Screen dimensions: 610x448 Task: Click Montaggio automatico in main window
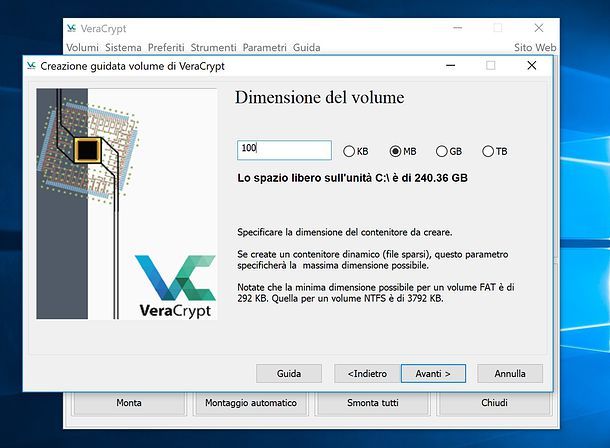[x=251, y=403]
